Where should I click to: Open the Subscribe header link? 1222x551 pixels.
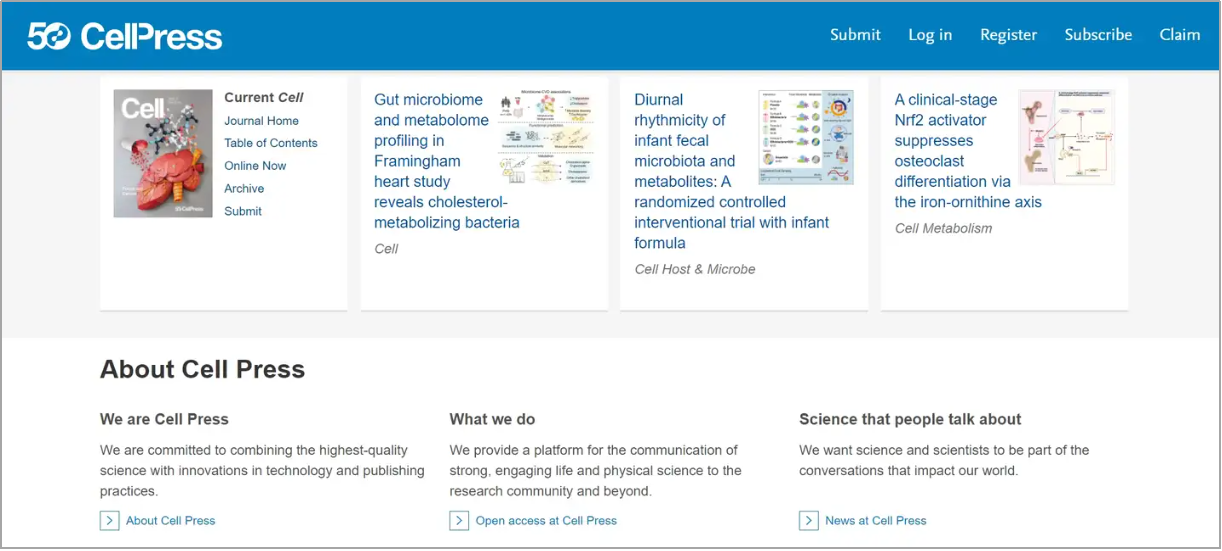click(1098, 34)
